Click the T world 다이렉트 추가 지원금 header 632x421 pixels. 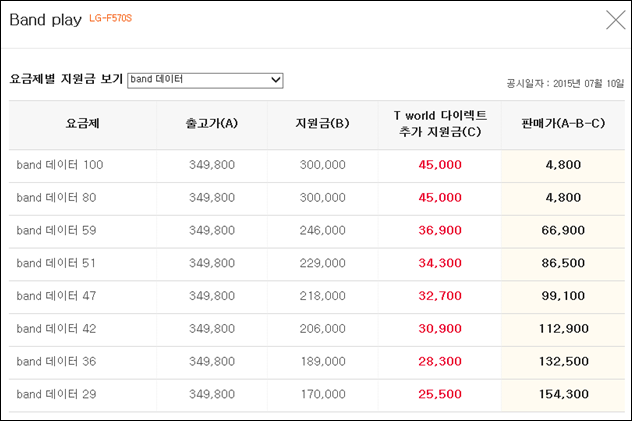point(440,124)
